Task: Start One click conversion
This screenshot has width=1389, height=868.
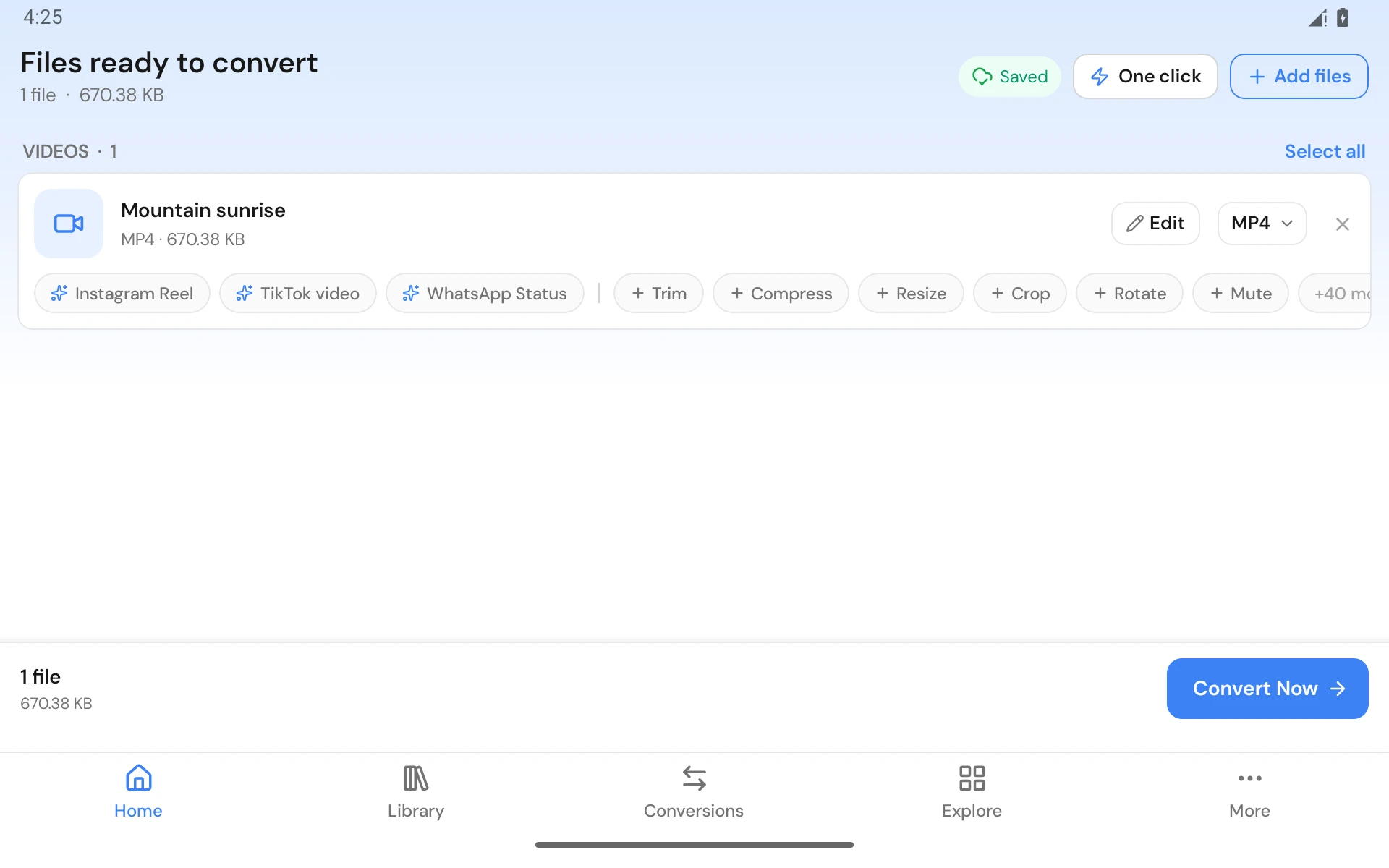Action: (1145, 76)
